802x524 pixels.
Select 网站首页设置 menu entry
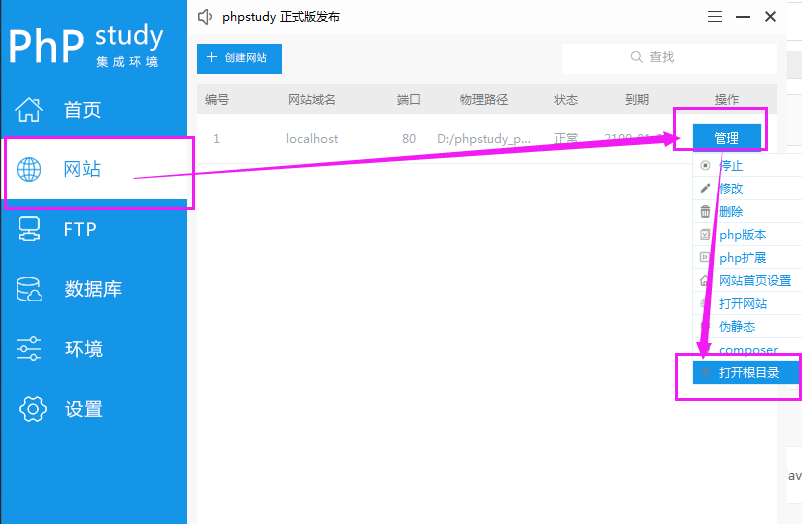[x=747, y=280]
